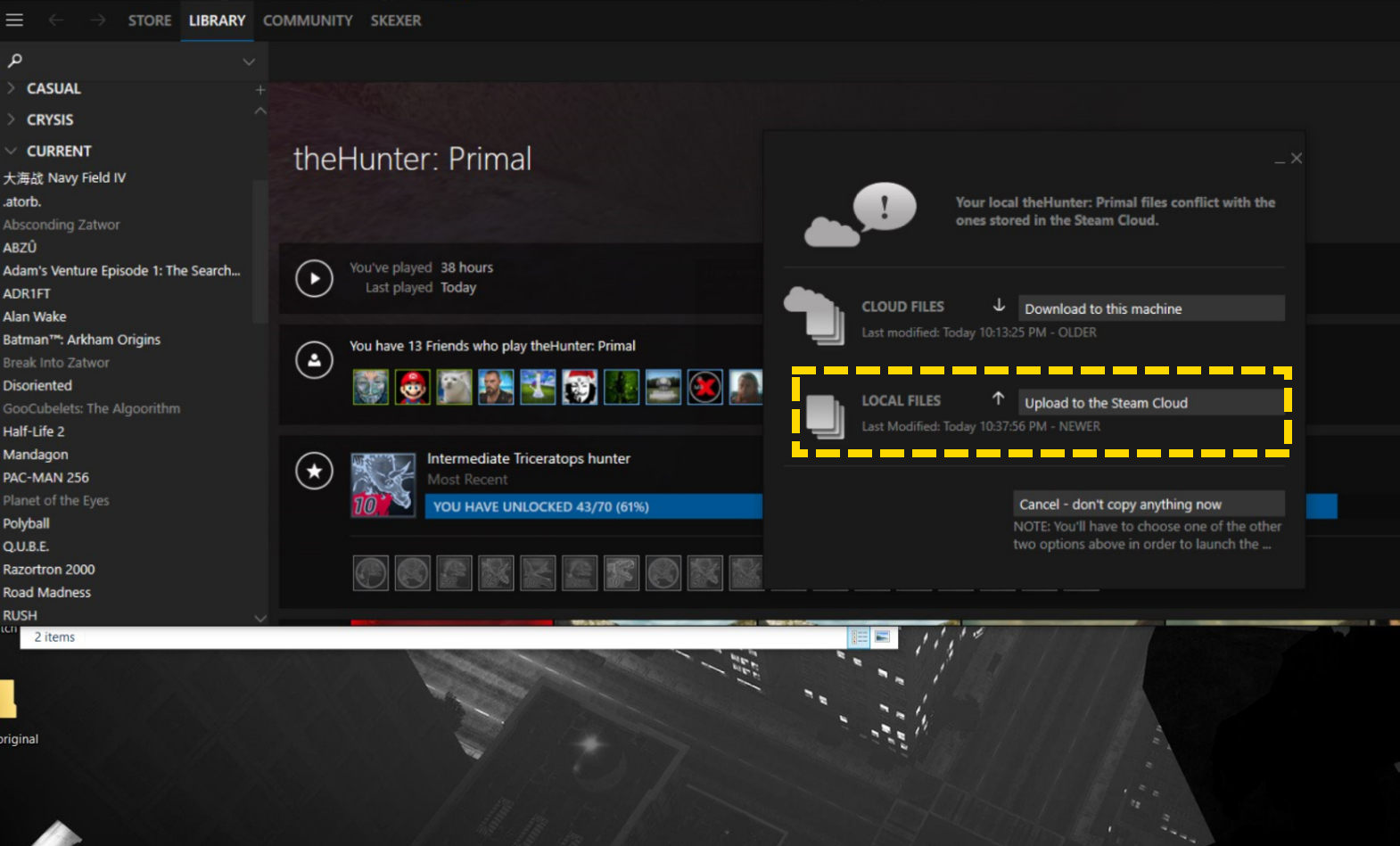Screen dimensions: 1400x846
Task: Select Disoriented in the game list
Action: pyautogui.click(x=37, y=386)
